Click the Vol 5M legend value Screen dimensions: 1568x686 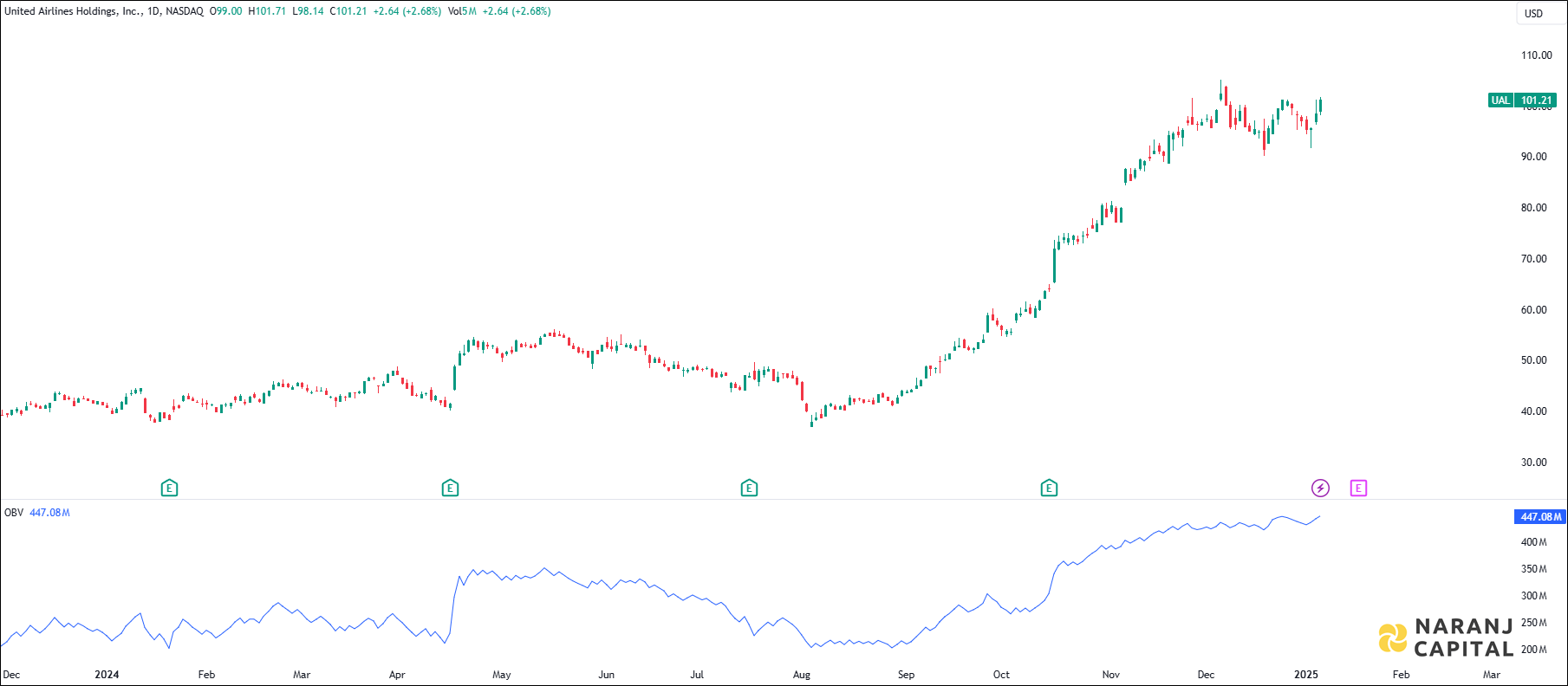(x=463, y=11)
